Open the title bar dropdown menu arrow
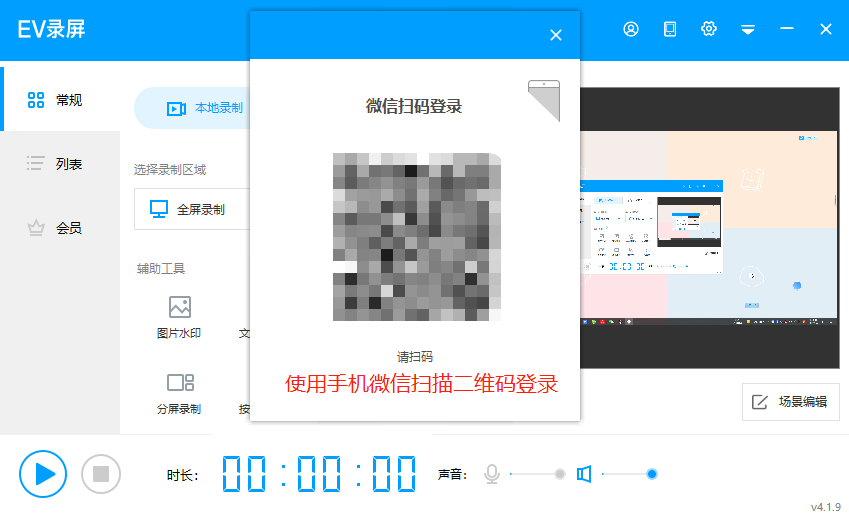 748,29
